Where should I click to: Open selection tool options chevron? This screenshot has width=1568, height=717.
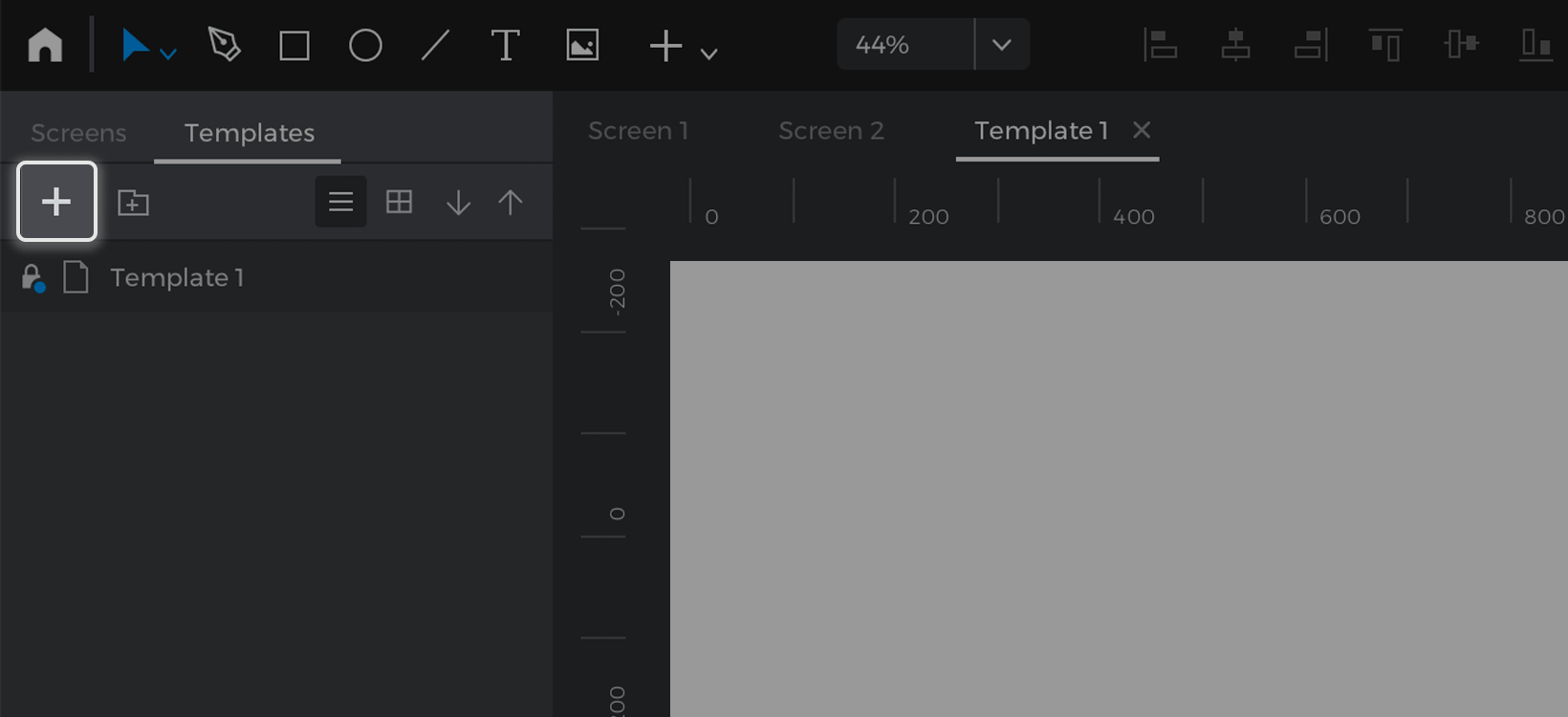tap(168, 54)
